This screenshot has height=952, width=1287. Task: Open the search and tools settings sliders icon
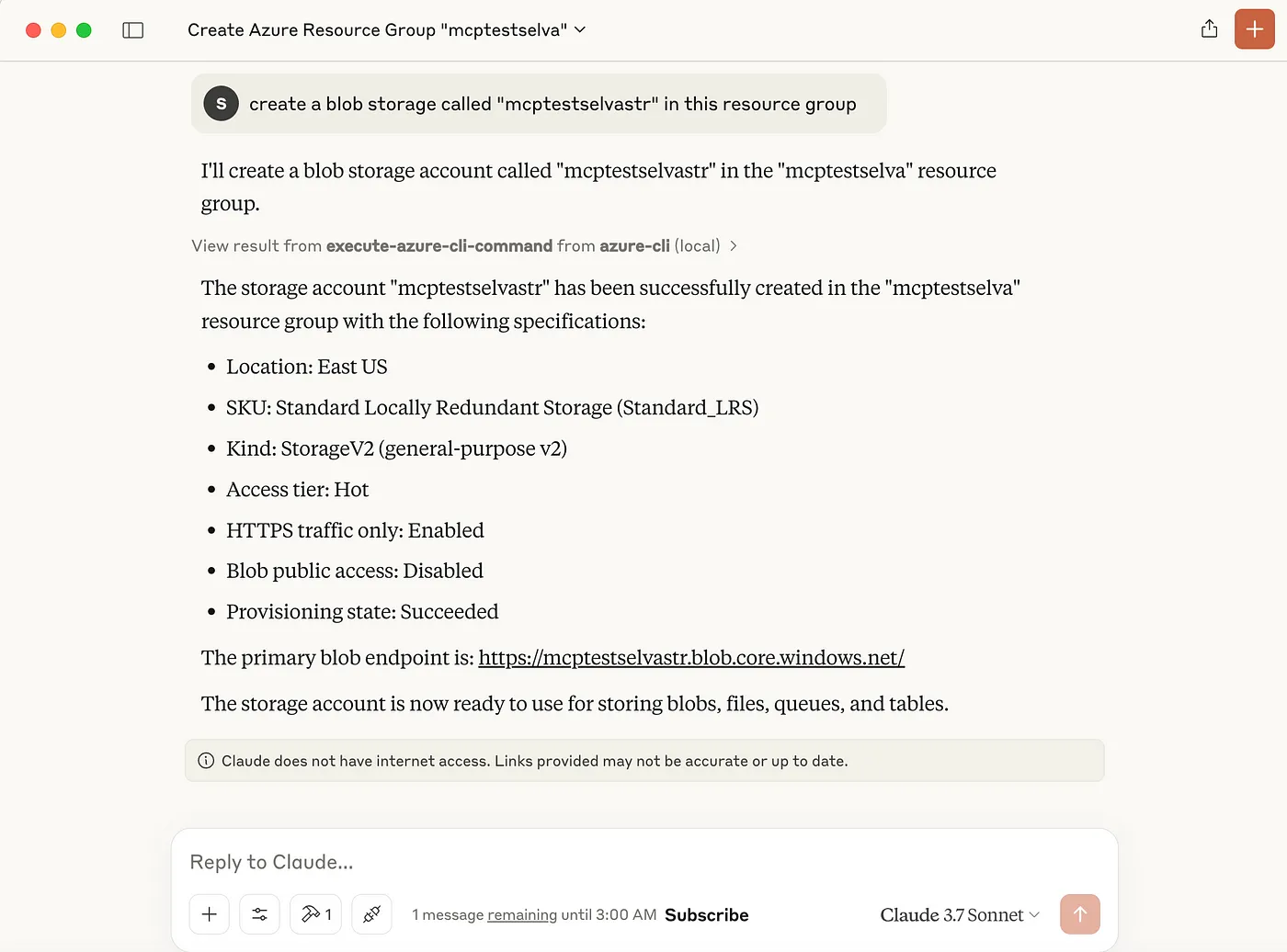pos(260,914)
